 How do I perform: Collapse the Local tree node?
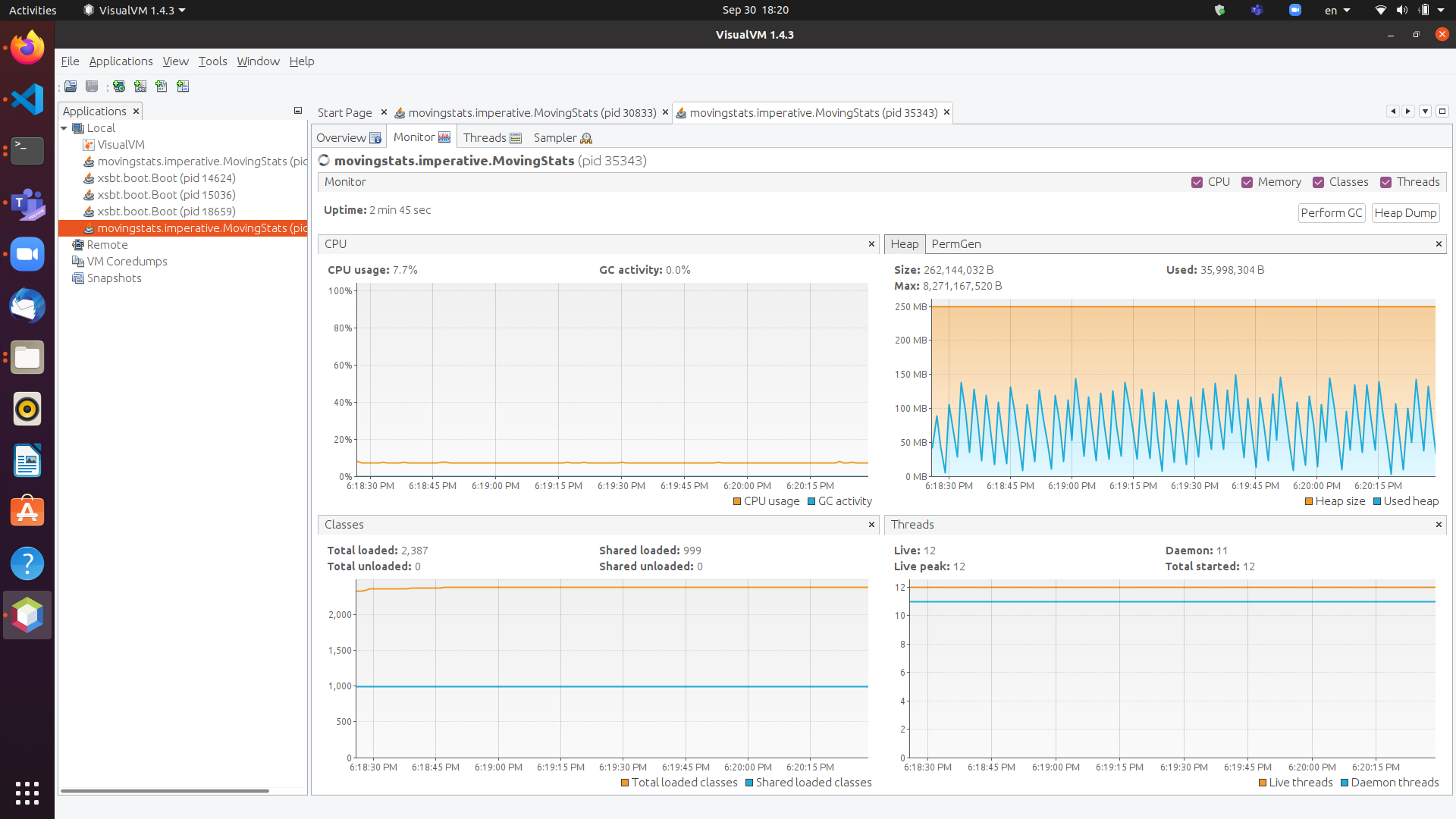pyautogui.click(x=64, y=128)
